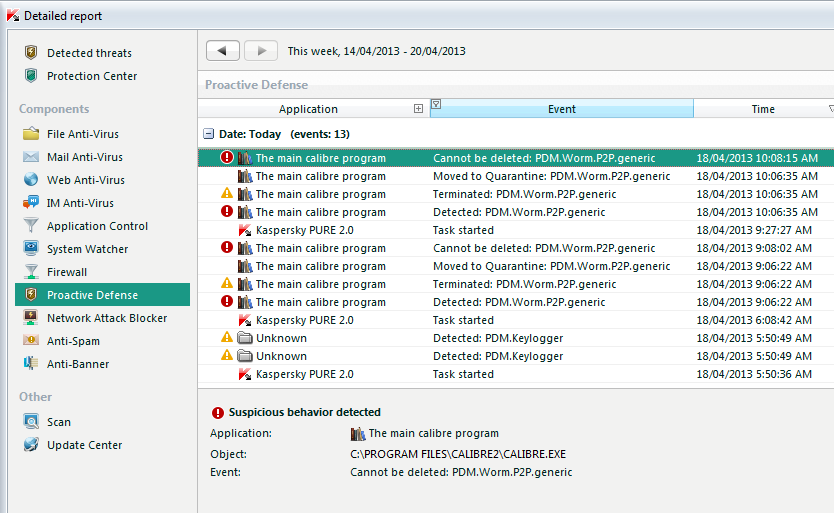834x513 pixels.
Task: Click the details Event value 'Cannot be deleted'
Action: click(x=461, y=472)
